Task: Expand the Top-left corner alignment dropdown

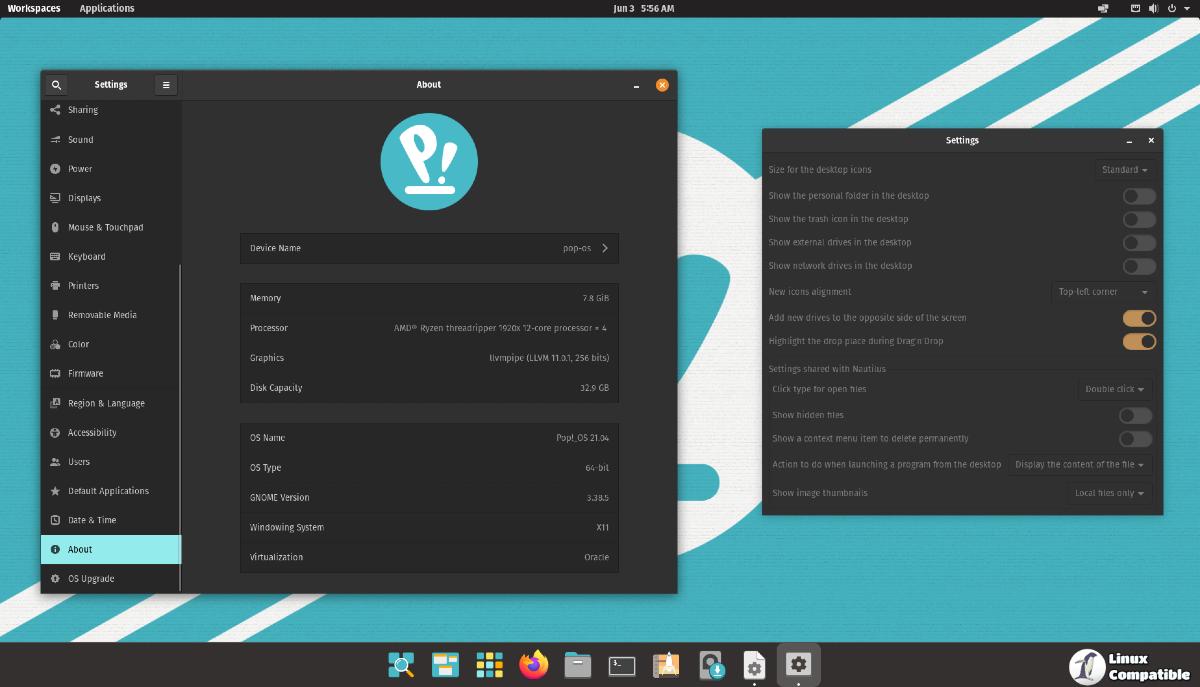Action: (x=1103, y=292)
